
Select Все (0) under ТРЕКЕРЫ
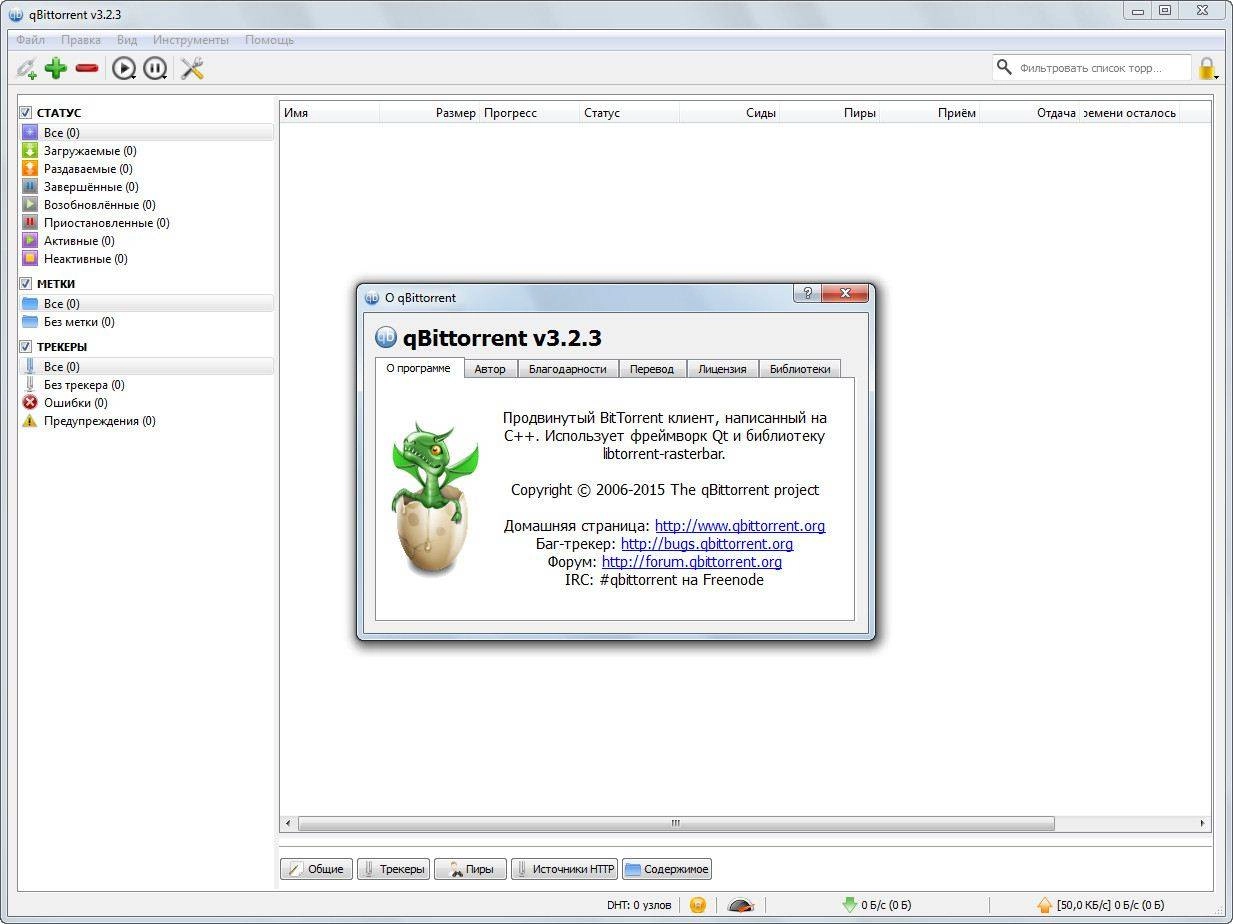point(146,367)
